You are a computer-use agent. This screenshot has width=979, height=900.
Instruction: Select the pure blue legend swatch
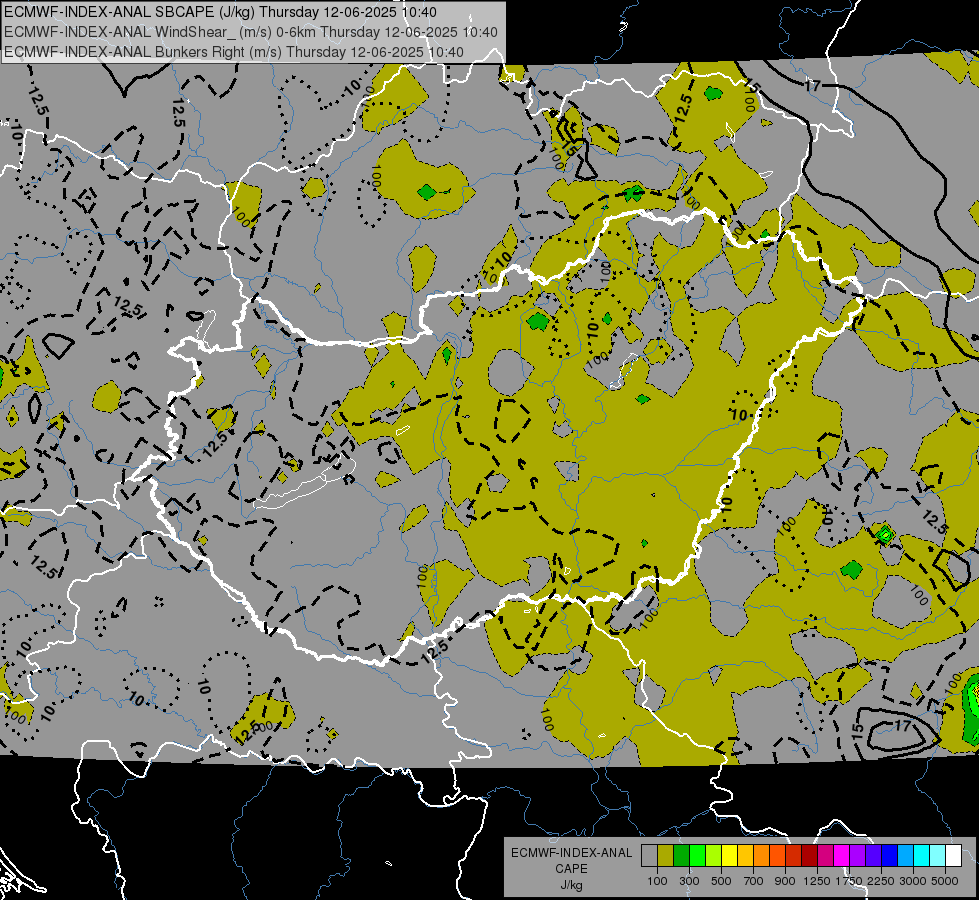pos(889,855)
